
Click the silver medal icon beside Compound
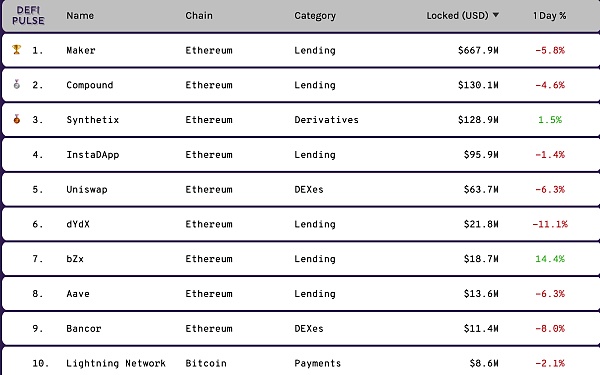pyautogui.click(x=16, y=84)
